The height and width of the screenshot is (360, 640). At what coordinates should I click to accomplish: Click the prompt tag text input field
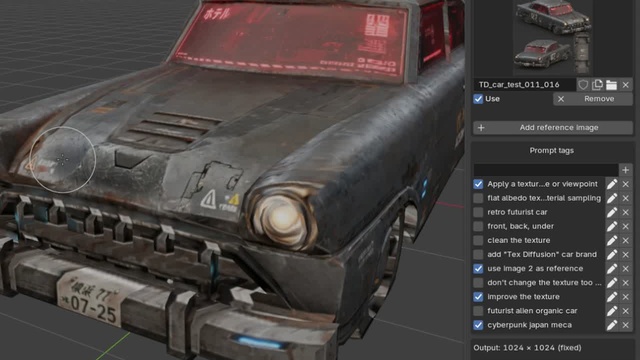click(546, 170)
